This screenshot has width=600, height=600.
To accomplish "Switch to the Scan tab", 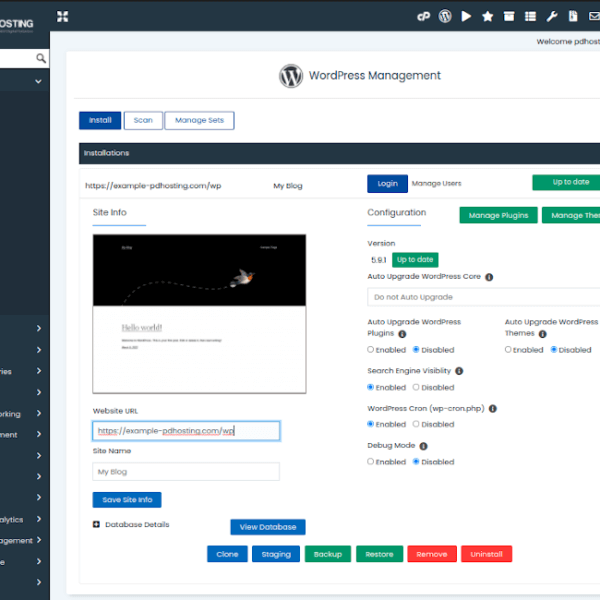I will tap(143, 121).
